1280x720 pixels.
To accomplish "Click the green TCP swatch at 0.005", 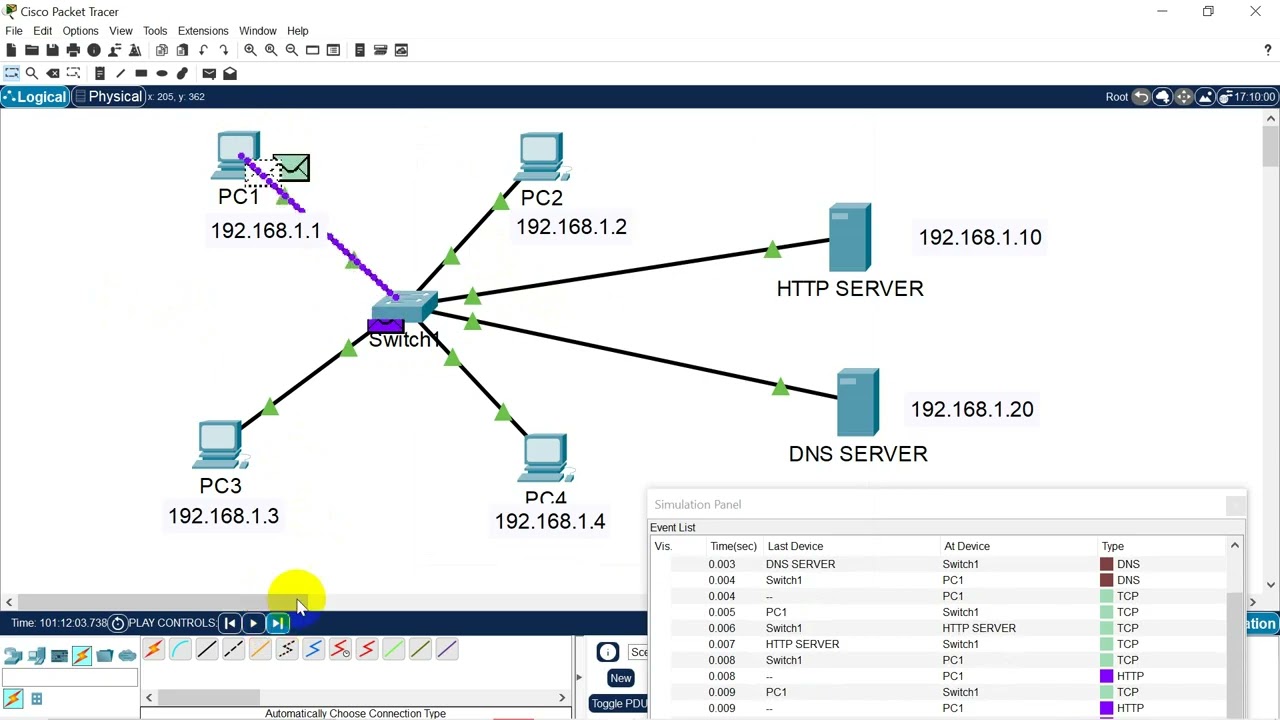I will click(1106, 612).
